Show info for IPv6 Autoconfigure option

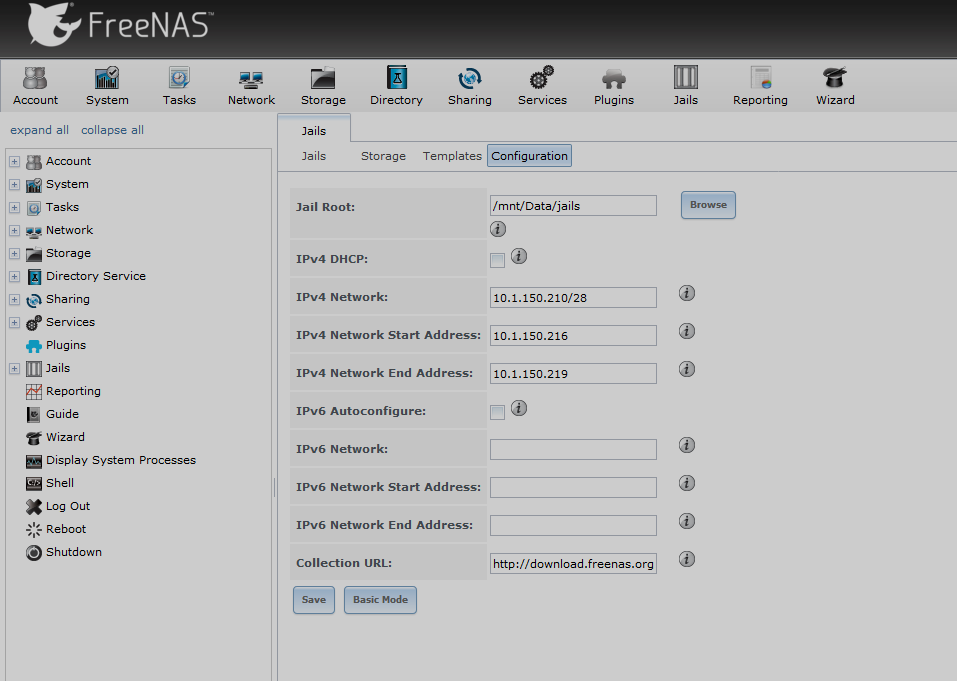(x=519, y=408)
